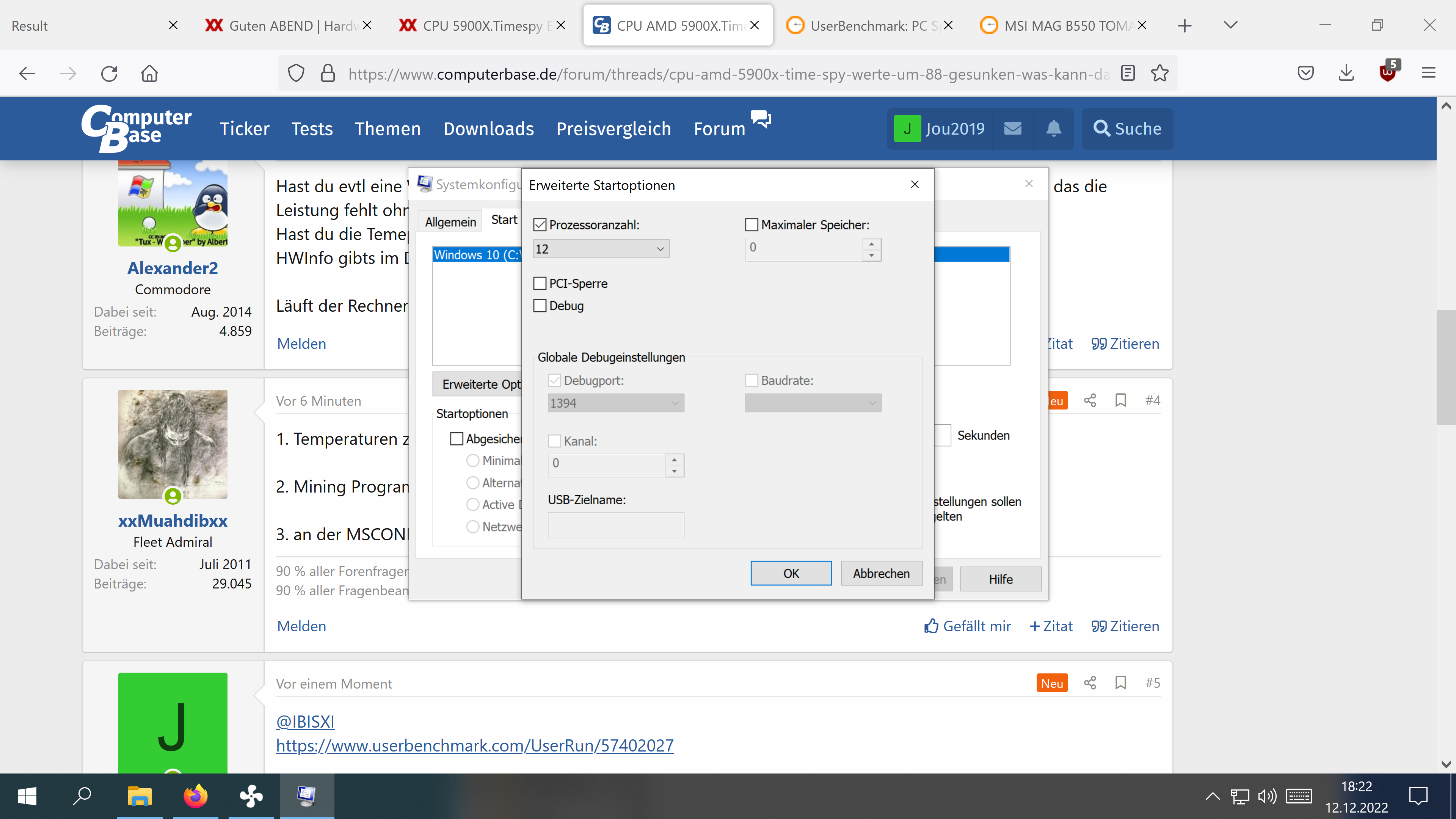Click share icon on post #5
The height and width of the screenshot is (819, 1456).
[x=1090, y=683]
